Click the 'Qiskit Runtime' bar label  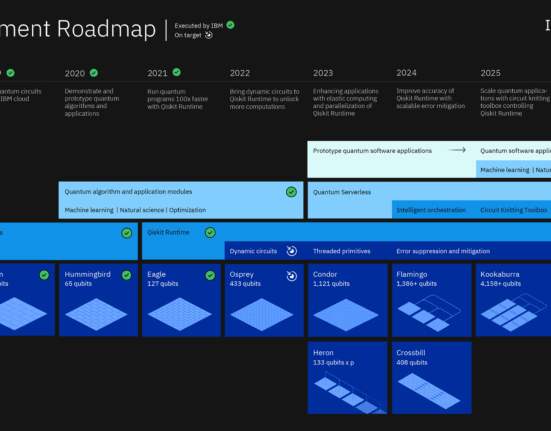point(168,233)
